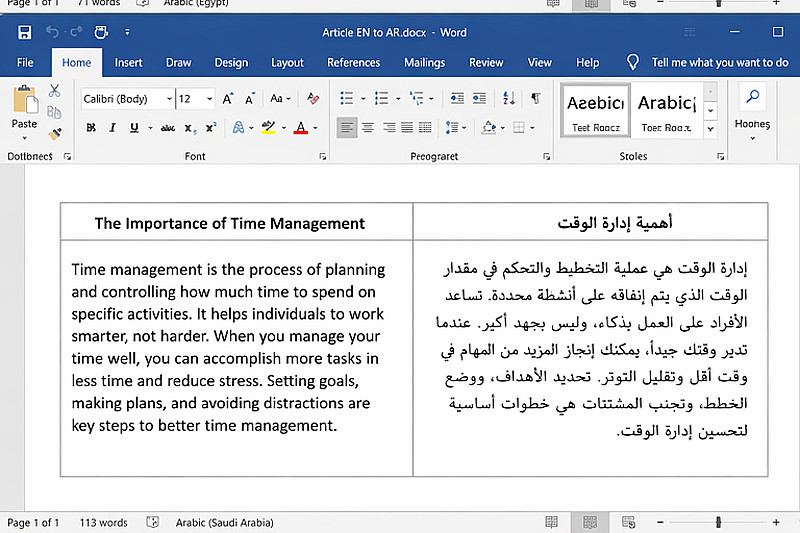Toggle Bold formatting
The image size is (800, 533).
[x=91, y=128]
